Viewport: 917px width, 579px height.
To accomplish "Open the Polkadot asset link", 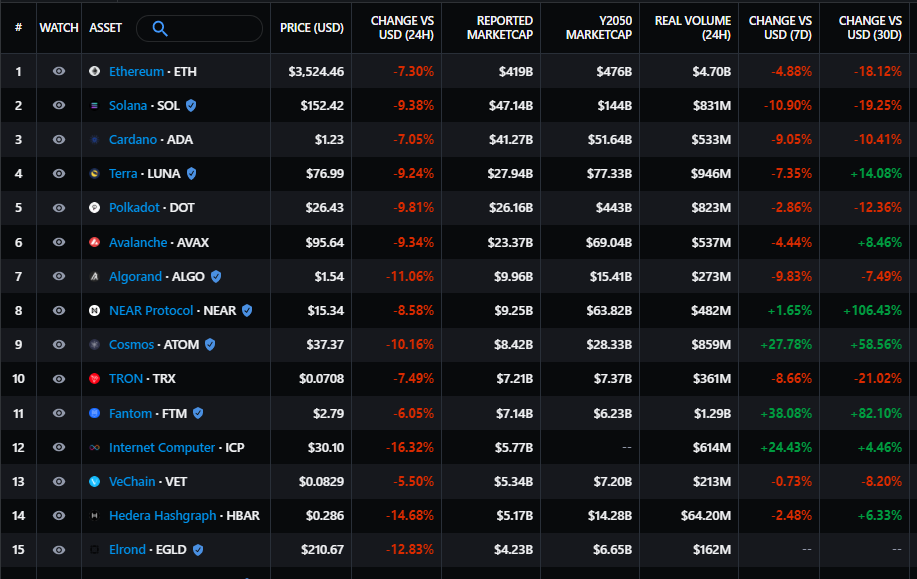I will pos(134,208).
